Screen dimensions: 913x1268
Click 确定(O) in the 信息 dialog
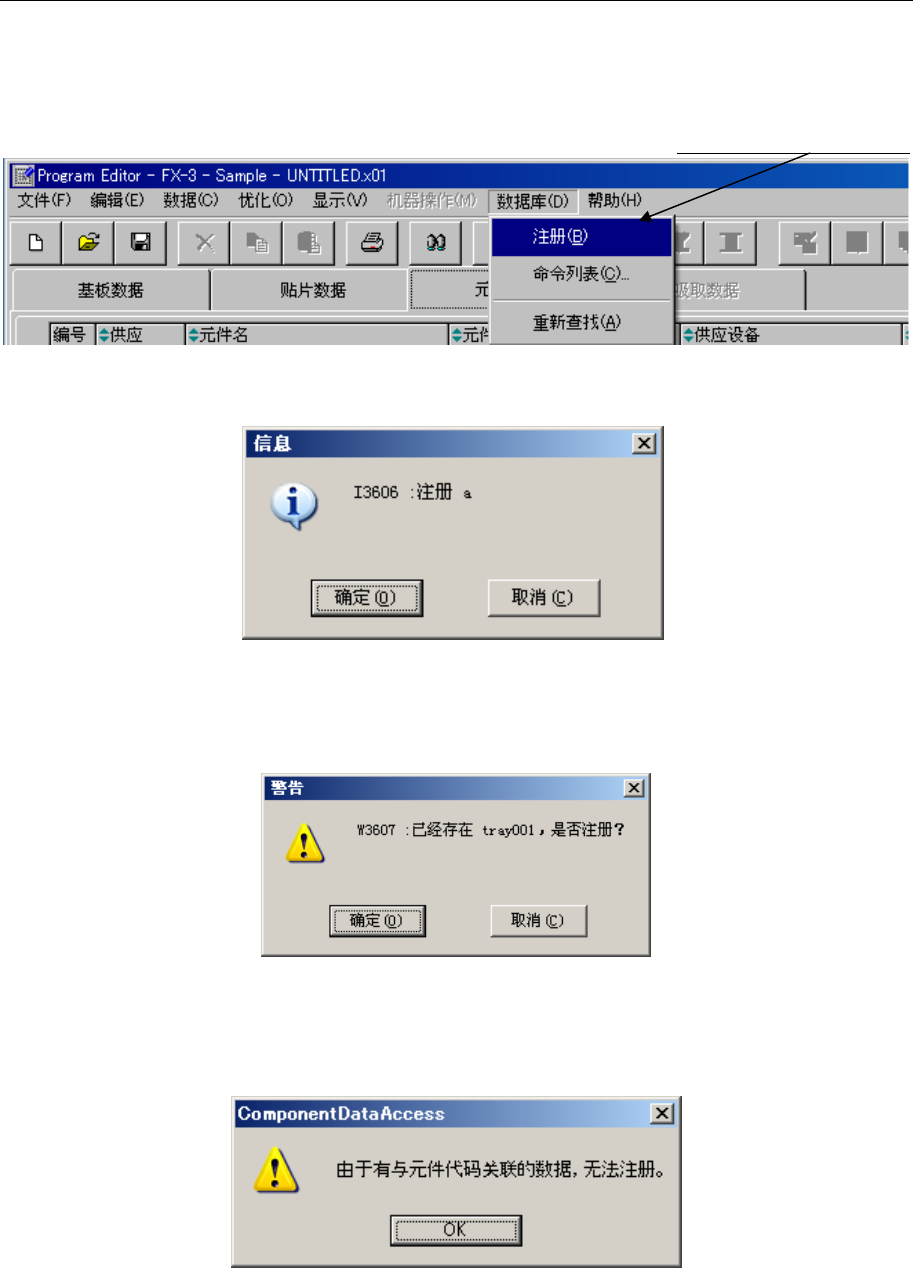click(365, 597)
